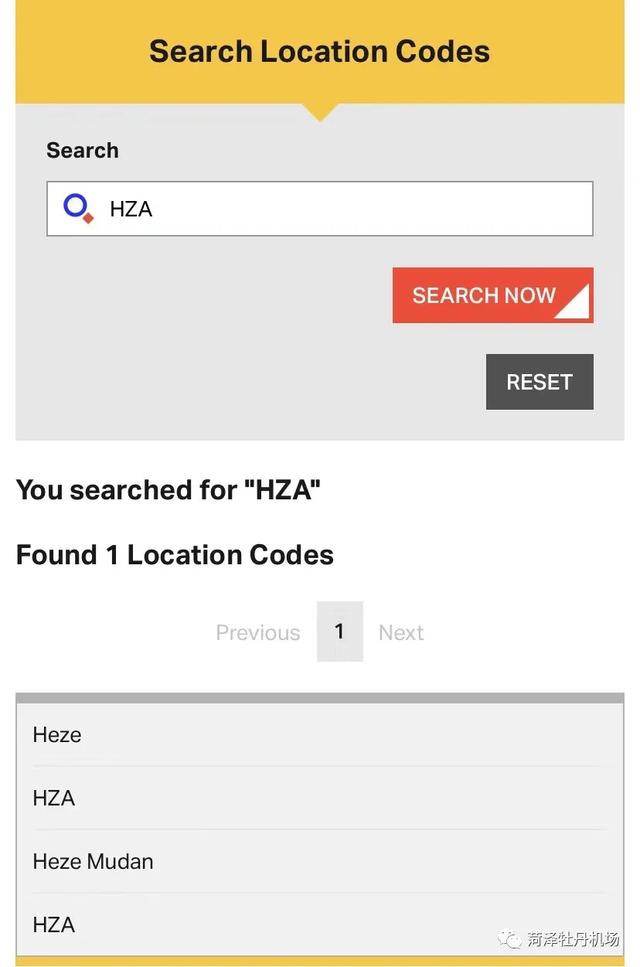This screenshot has width=640, height=967.
Task: Click the Search Location Codes title
Action: [x=319, y=51]
